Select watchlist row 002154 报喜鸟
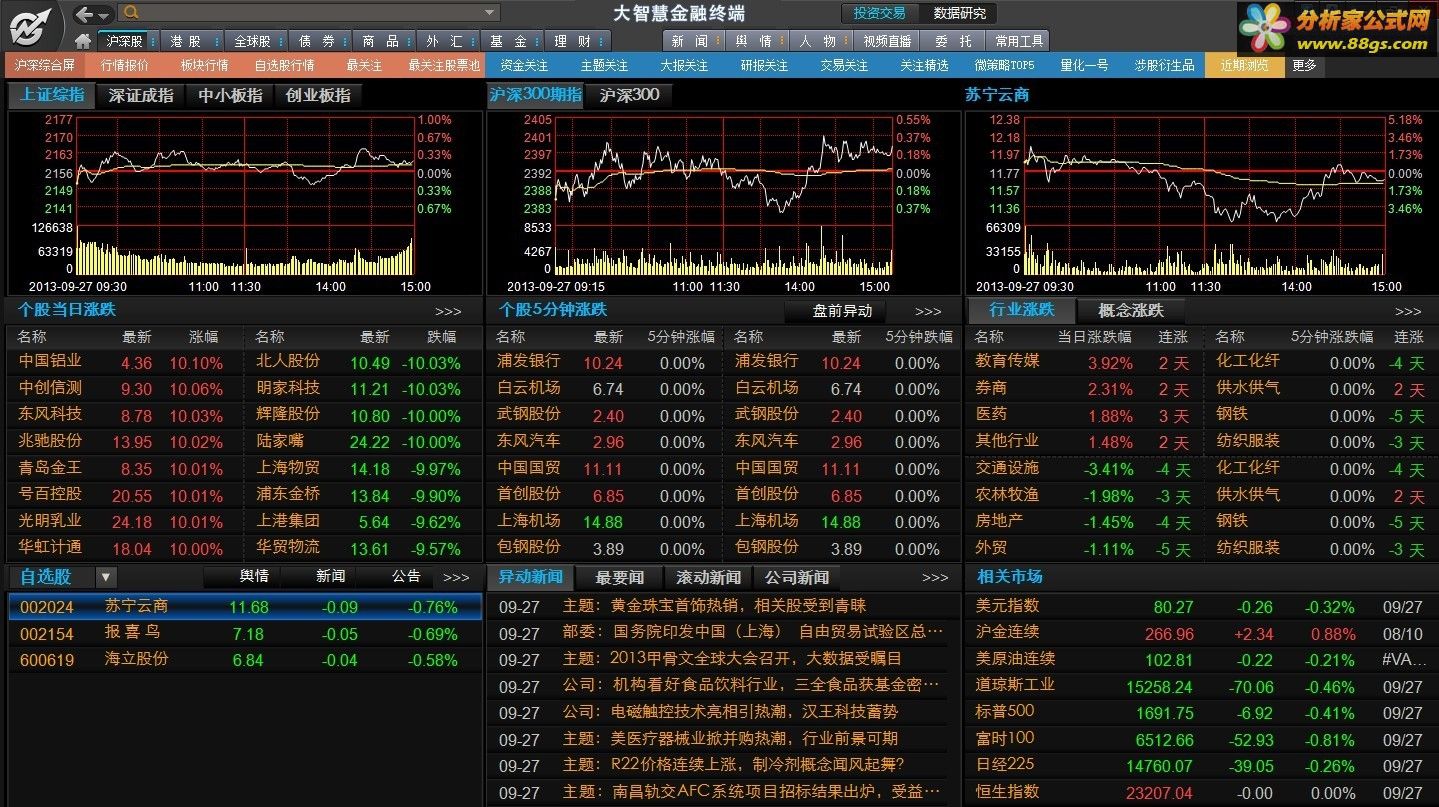Image resolution: width=1439 pixels, height=807 pixels. point(245,633)
